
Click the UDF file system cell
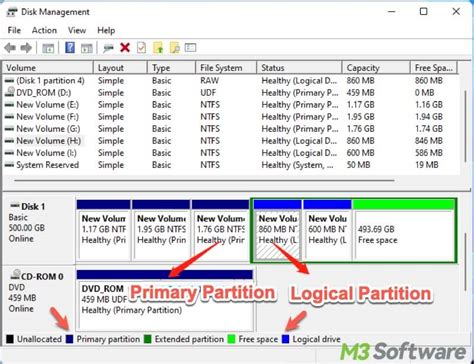click(x=208, y=93)
